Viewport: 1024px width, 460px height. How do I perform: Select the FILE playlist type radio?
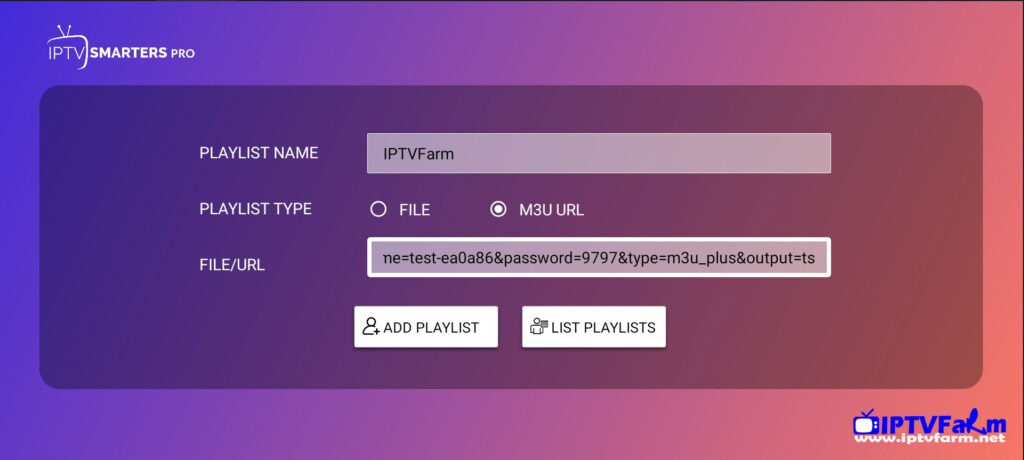coord(378,210)
